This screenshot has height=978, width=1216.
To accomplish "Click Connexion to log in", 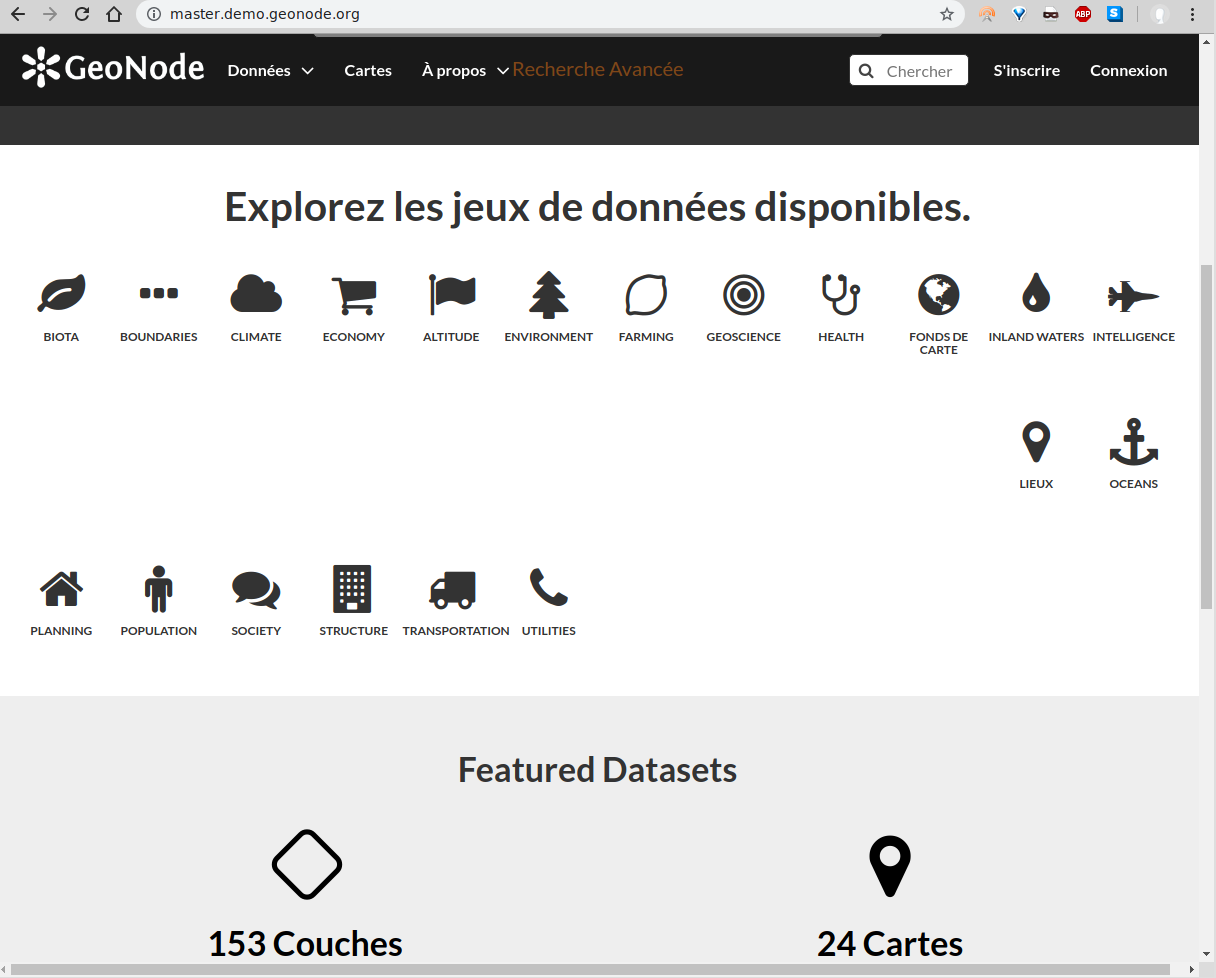I will point(1129,71).
